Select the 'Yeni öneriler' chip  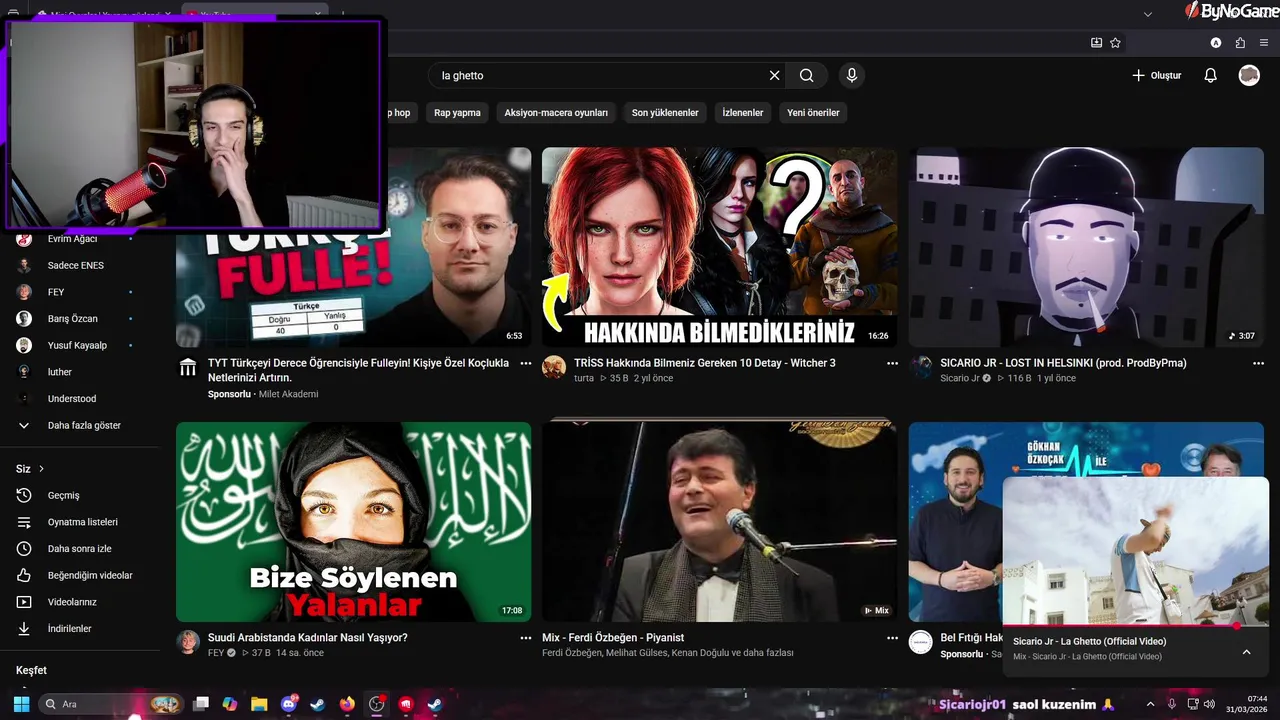pos(813,113)
